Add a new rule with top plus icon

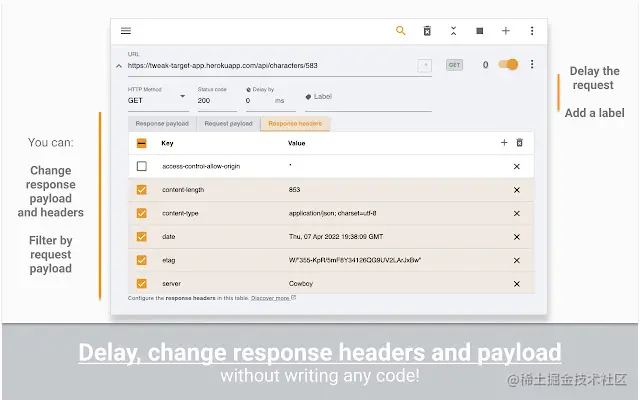pyautogui.click(x=506, y=31)
